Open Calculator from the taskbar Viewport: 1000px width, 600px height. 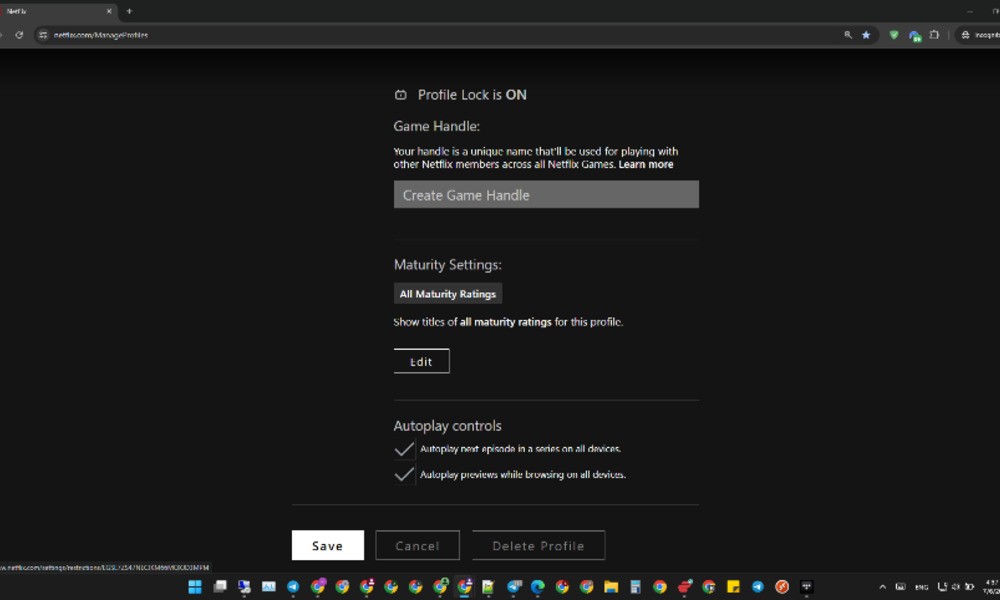(x=635, y=587)
